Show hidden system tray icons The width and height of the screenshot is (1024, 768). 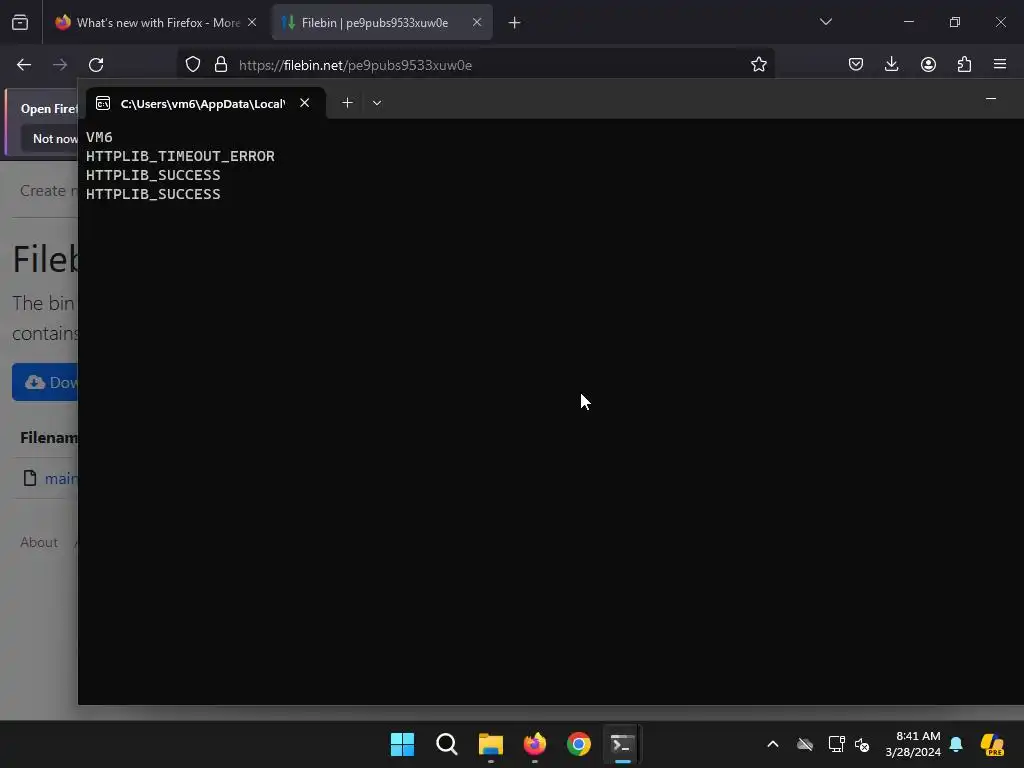(x=773, y=744)
